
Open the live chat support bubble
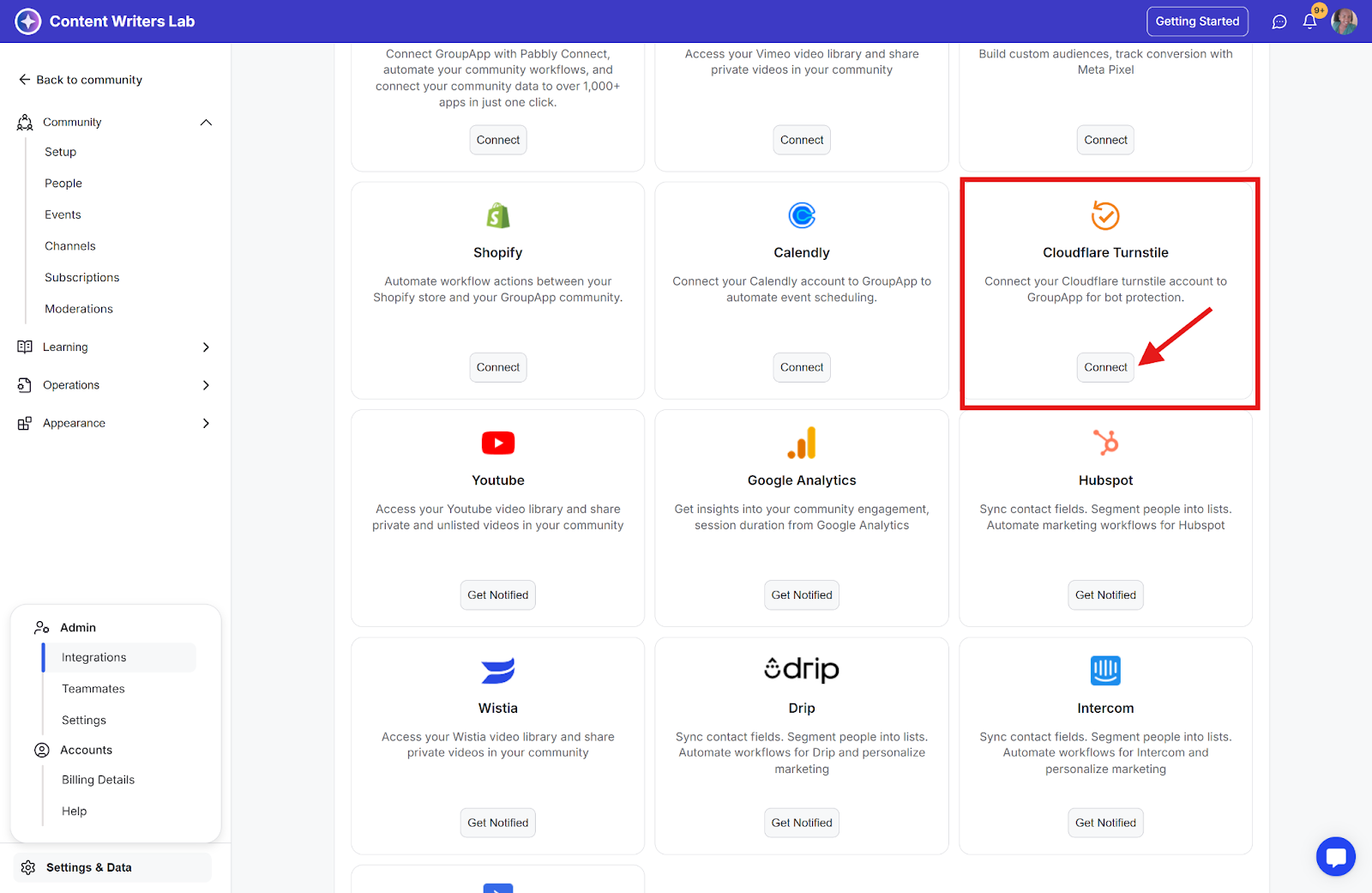pos(1336,856)
